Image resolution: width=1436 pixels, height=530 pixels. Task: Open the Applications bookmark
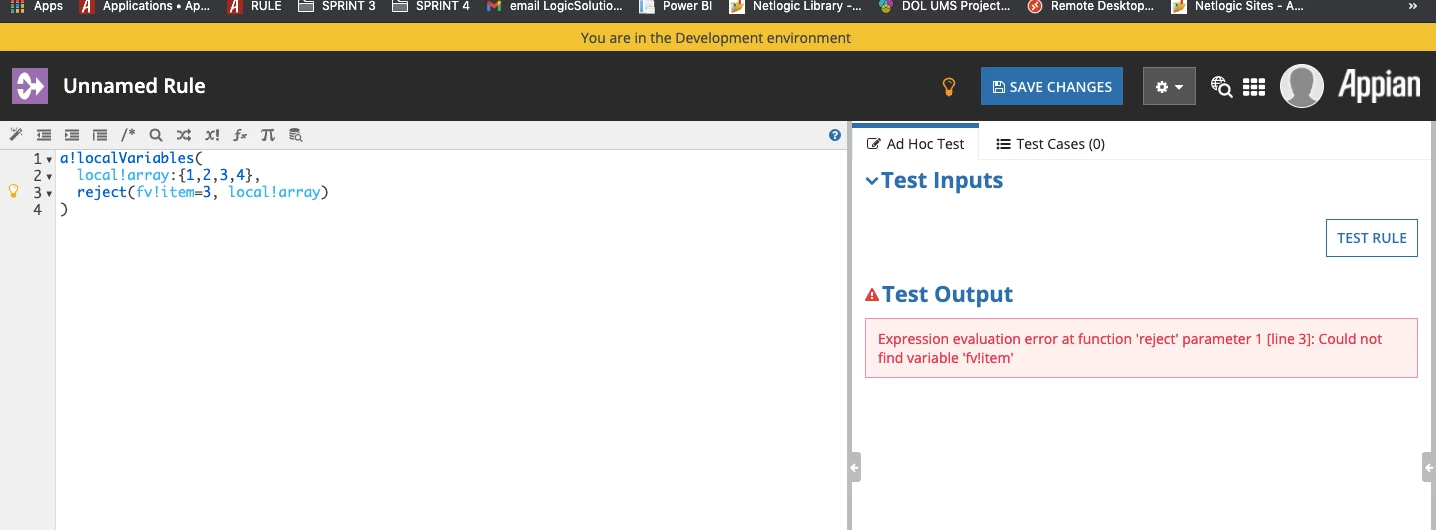[x=146, y=6]
